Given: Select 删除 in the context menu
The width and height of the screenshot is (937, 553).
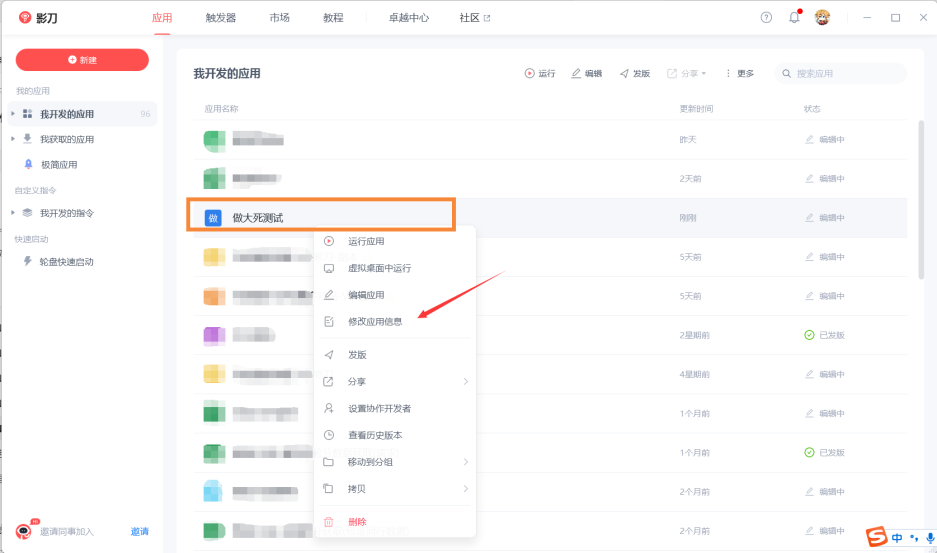Looking at the screenshot, I should [357, 521].
